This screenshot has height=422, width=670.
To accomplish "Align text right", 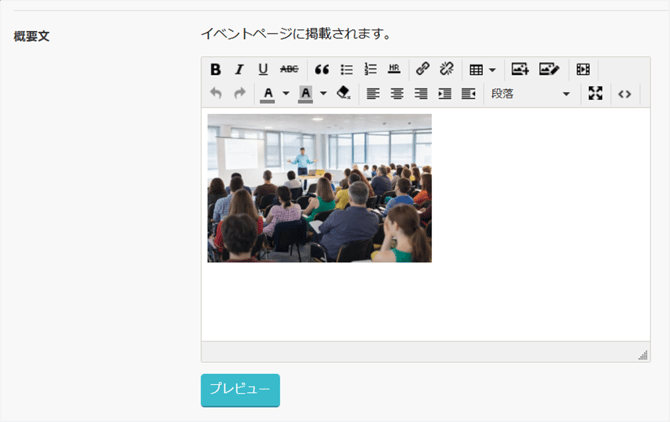I will click(x=421, y=94).
